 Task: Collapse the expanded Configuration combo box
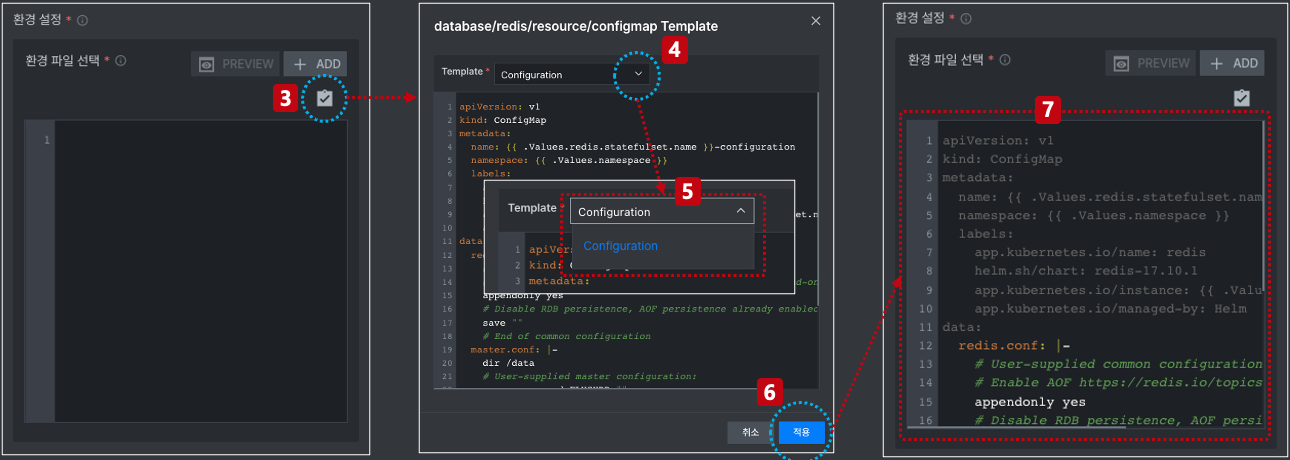click(661, 212)
